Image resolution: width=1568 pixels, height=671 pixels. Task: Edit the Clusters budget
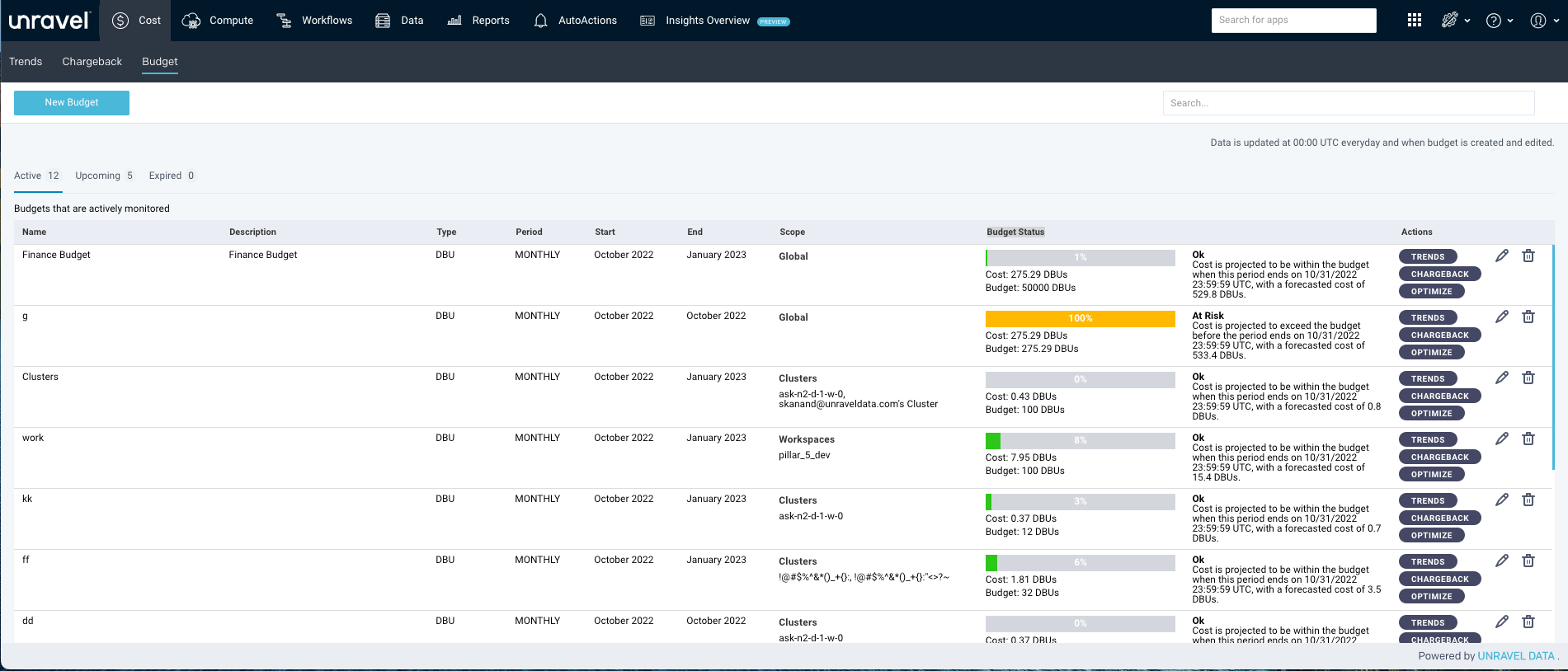click(1502, 378)
